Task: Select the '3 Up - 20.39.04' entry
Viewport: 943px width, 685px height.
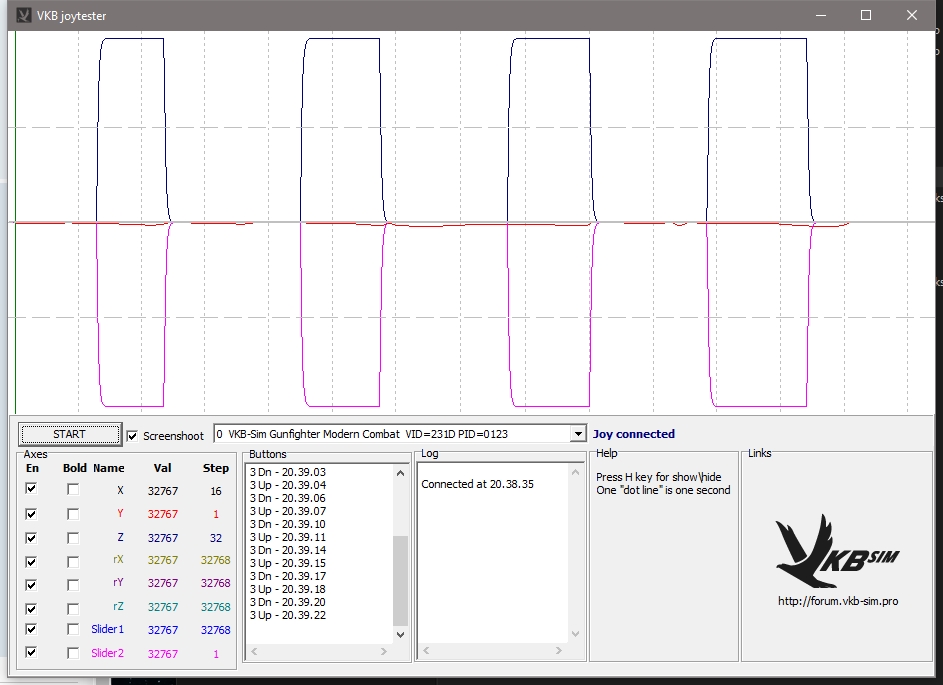Action: pos(287,485)
